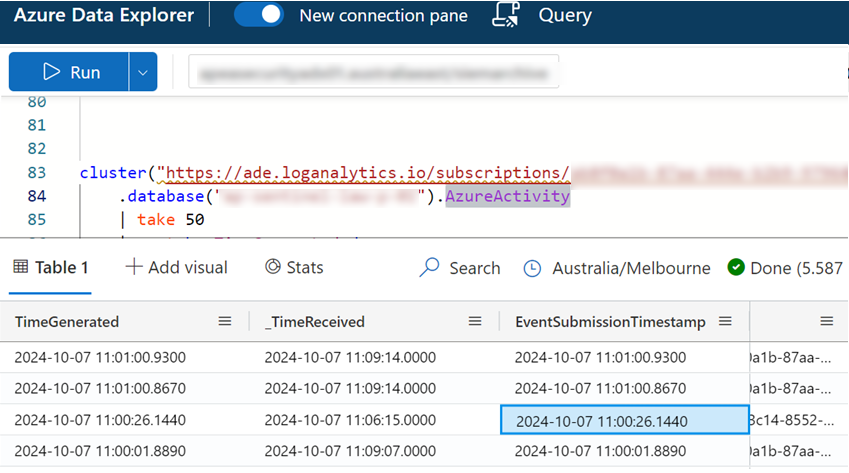Click the Table 1 grid icon
The height and width of the screenshot is (473, 849).
coord(21,266)
